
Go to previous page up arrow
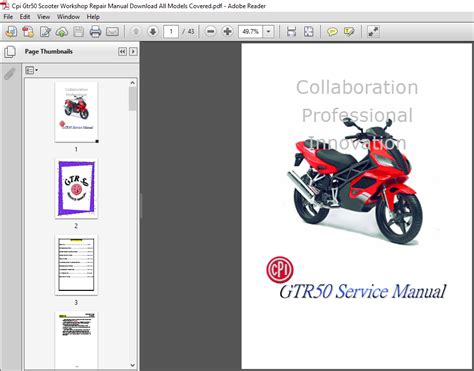click(136, 32)
